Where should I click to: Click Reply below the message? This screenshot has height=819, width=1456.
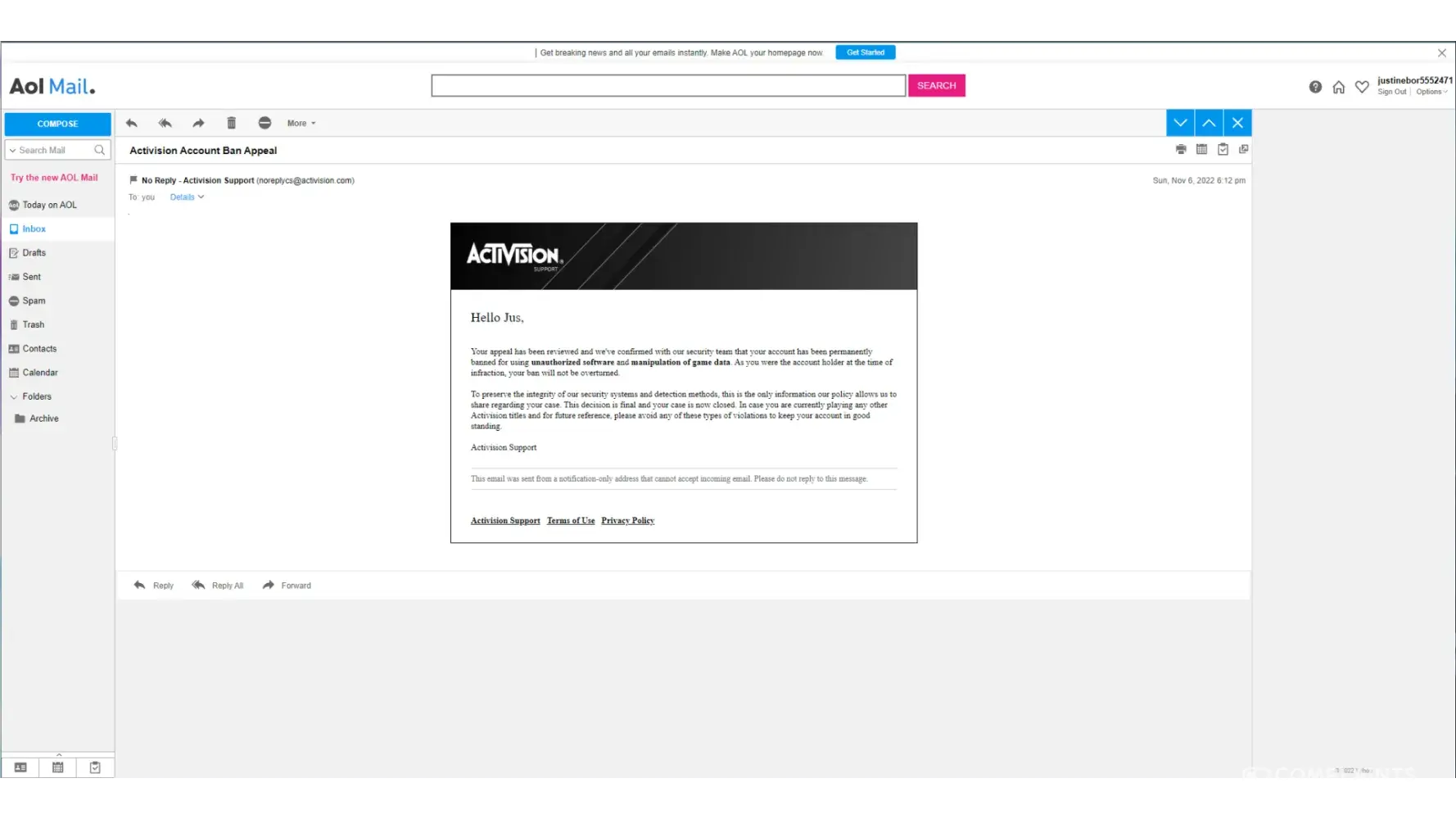pos(154,586)
